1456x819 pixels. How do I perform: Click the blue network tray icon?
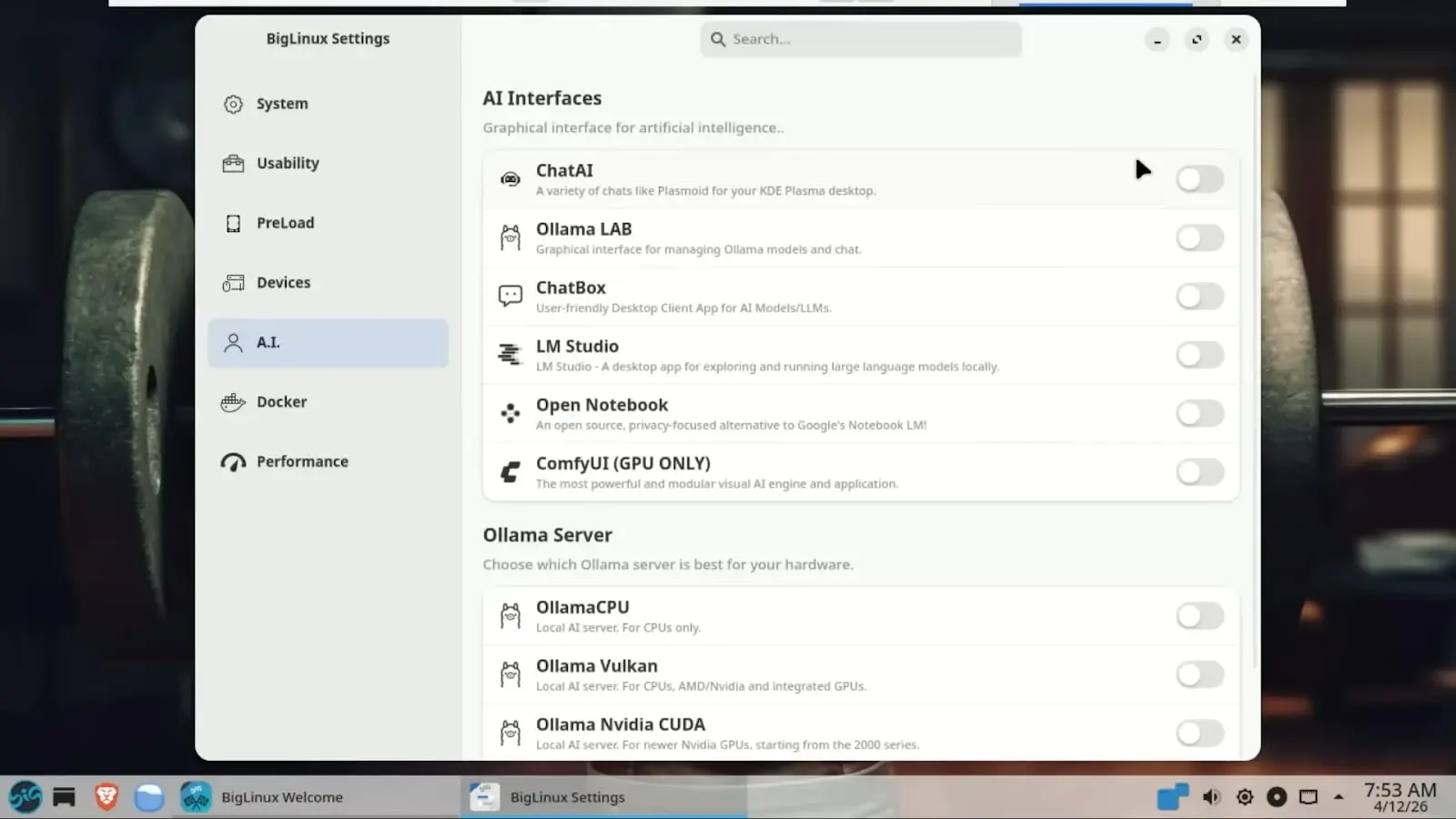tap(1172, 797)
